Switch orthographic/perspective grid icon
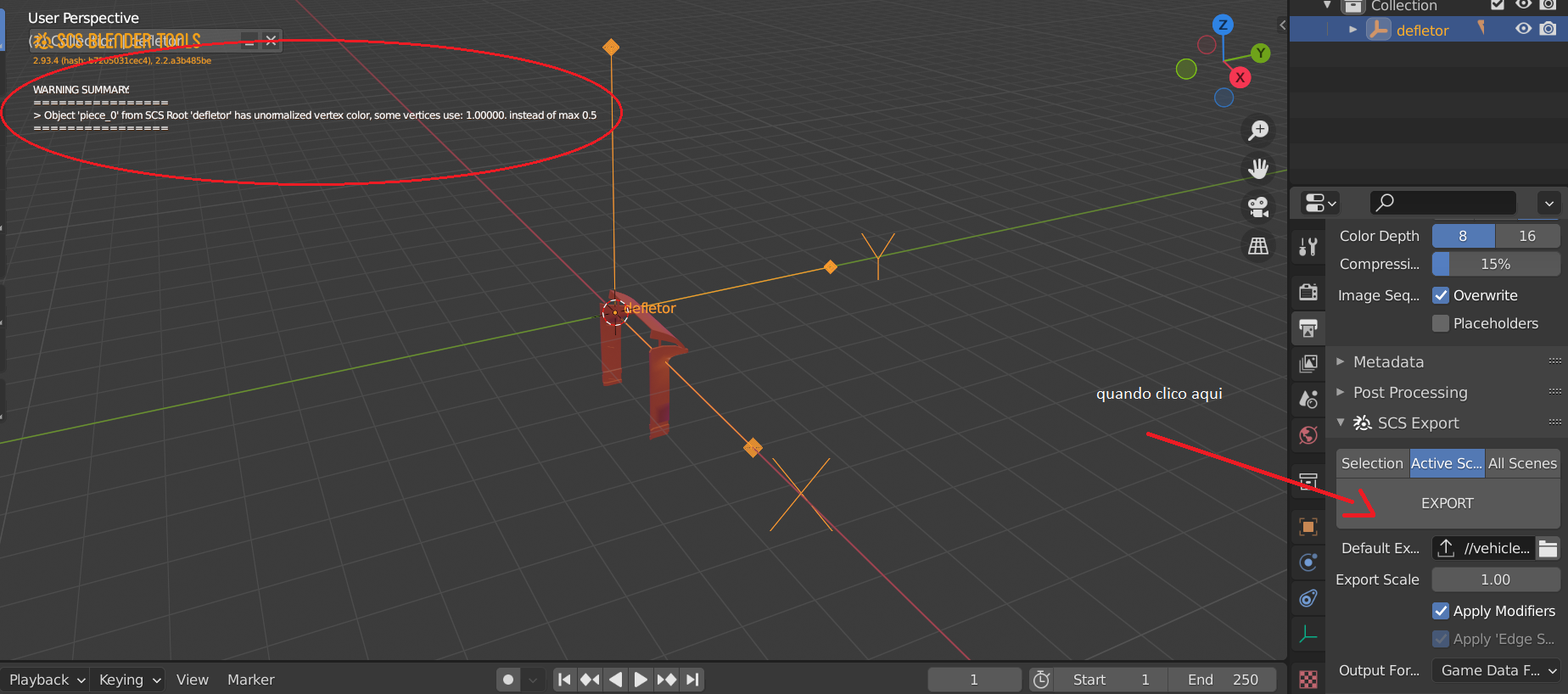Screen dimensions: 1568x694 (x=1258, y=246)
